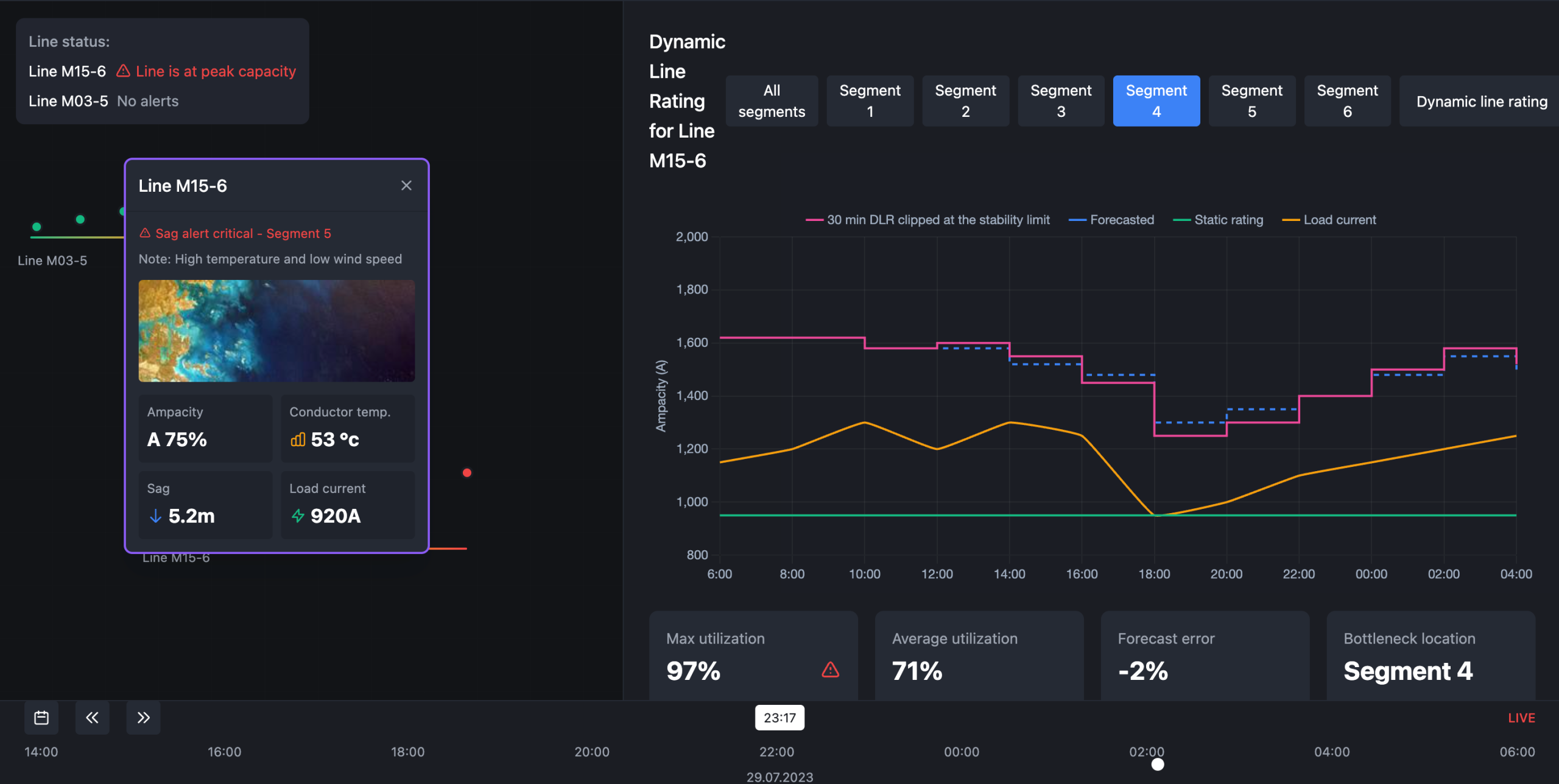Click the load current lightning icon
1559x784 pixels.
click(x=298, y=516)
